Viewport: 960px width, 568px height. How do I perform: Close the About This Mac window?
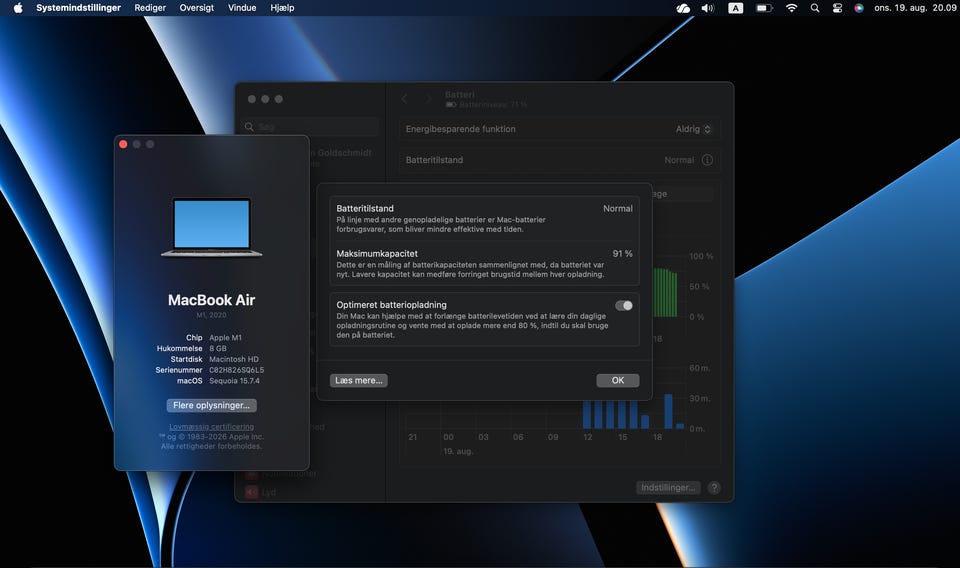[123, 144]
